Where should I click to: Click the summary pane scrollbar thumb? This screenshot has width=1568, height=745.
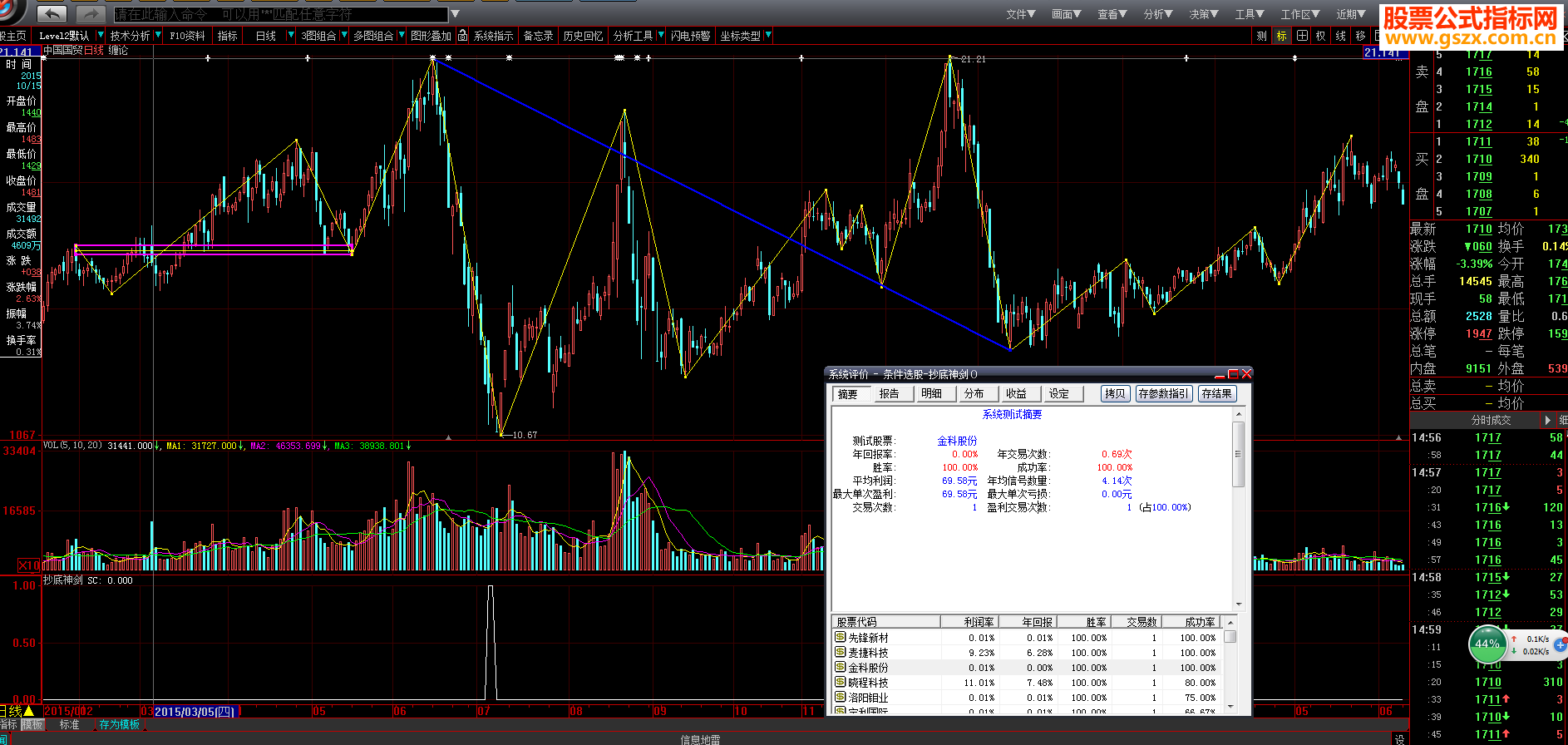coord(1238,454)
